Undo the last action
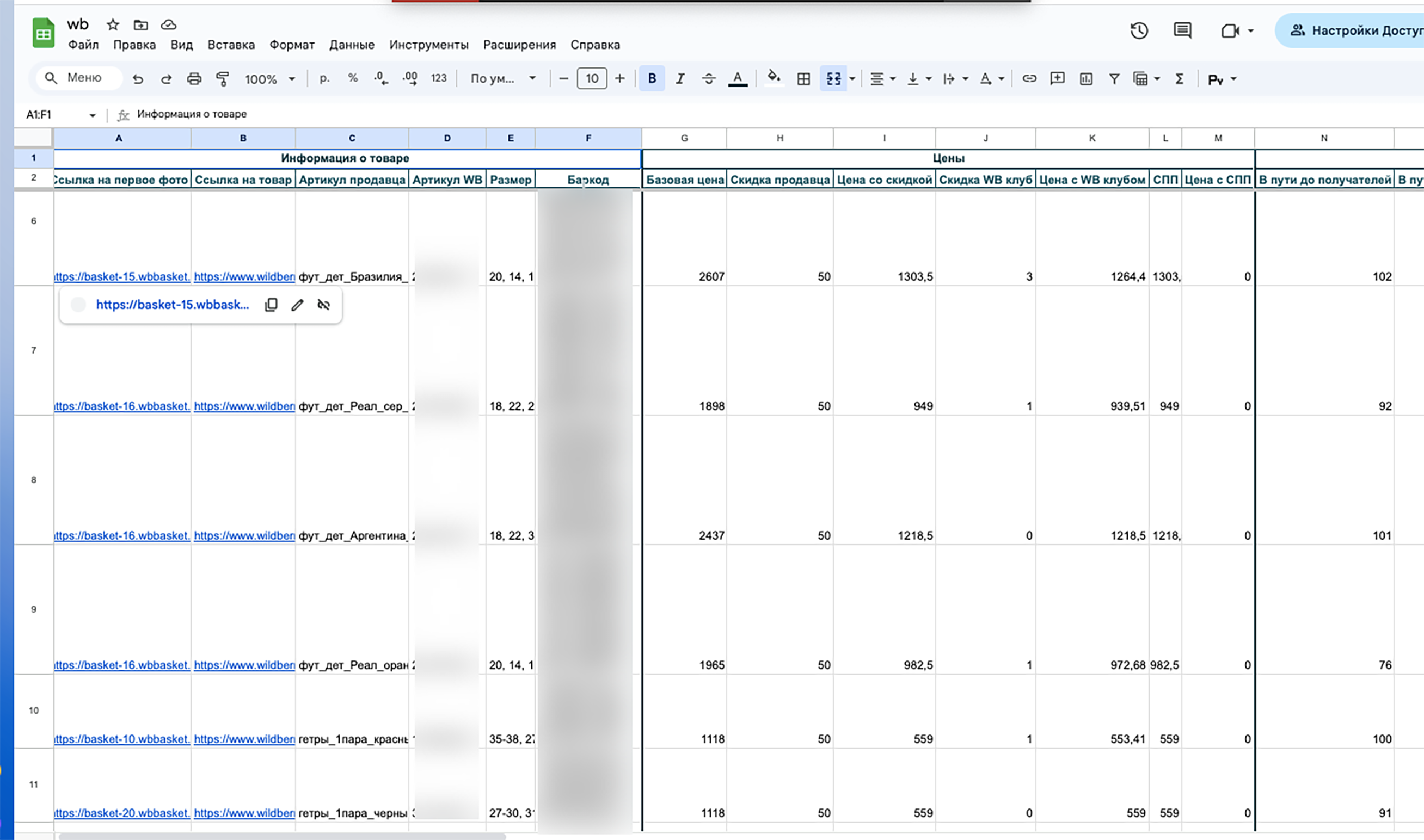Screen dimensions: 1424x840 click(x=138, y=79)
